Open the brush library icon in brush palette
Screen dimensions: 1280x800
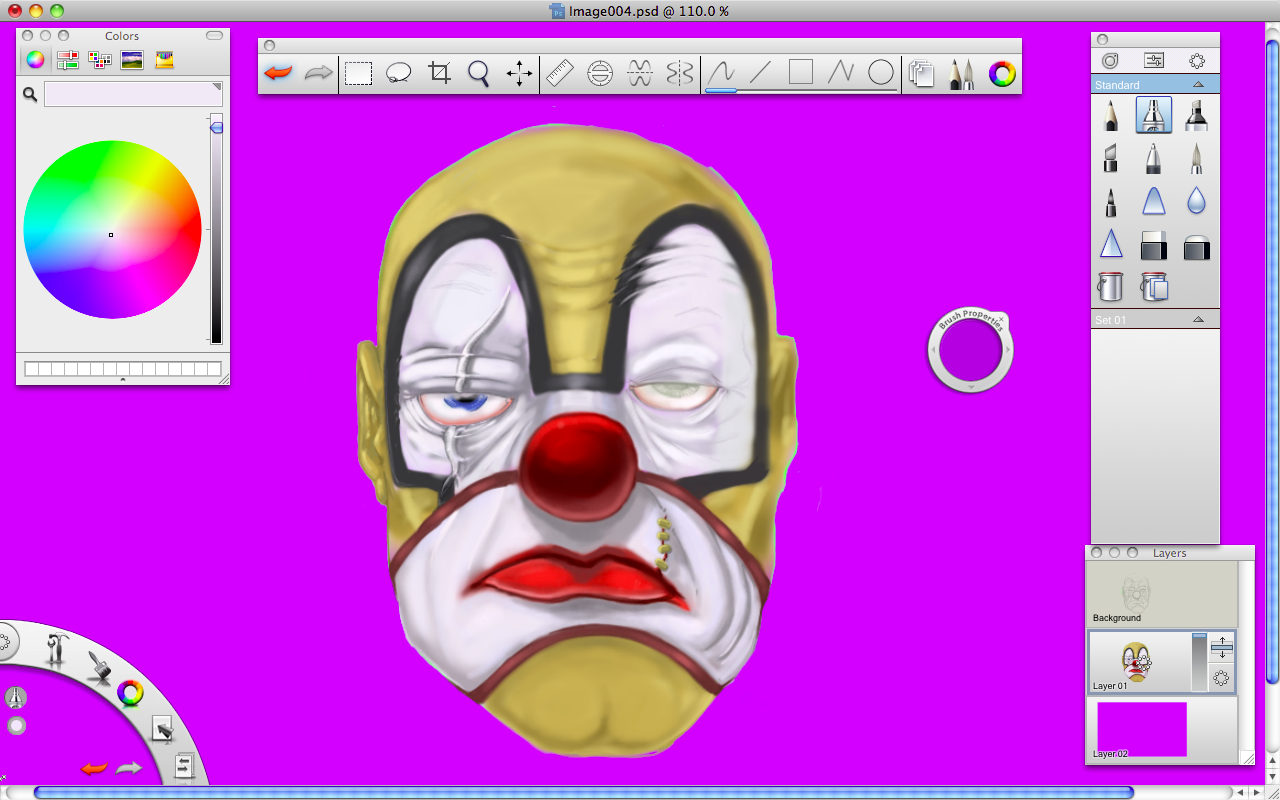pos(1111,61)
